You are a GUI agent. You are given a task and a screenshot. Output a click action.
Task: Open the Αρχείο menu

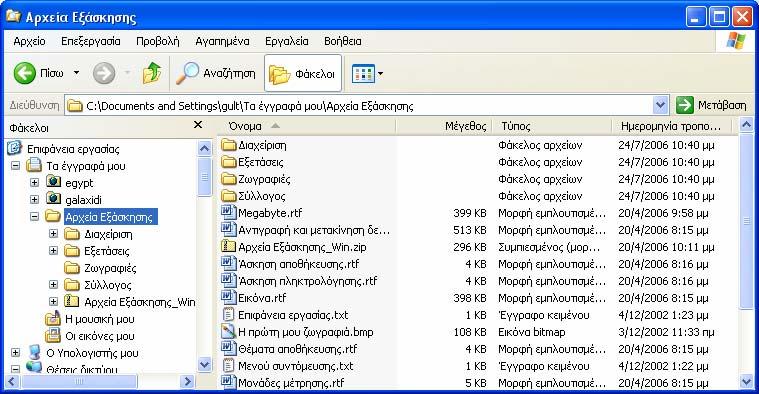tap(30, 41)
